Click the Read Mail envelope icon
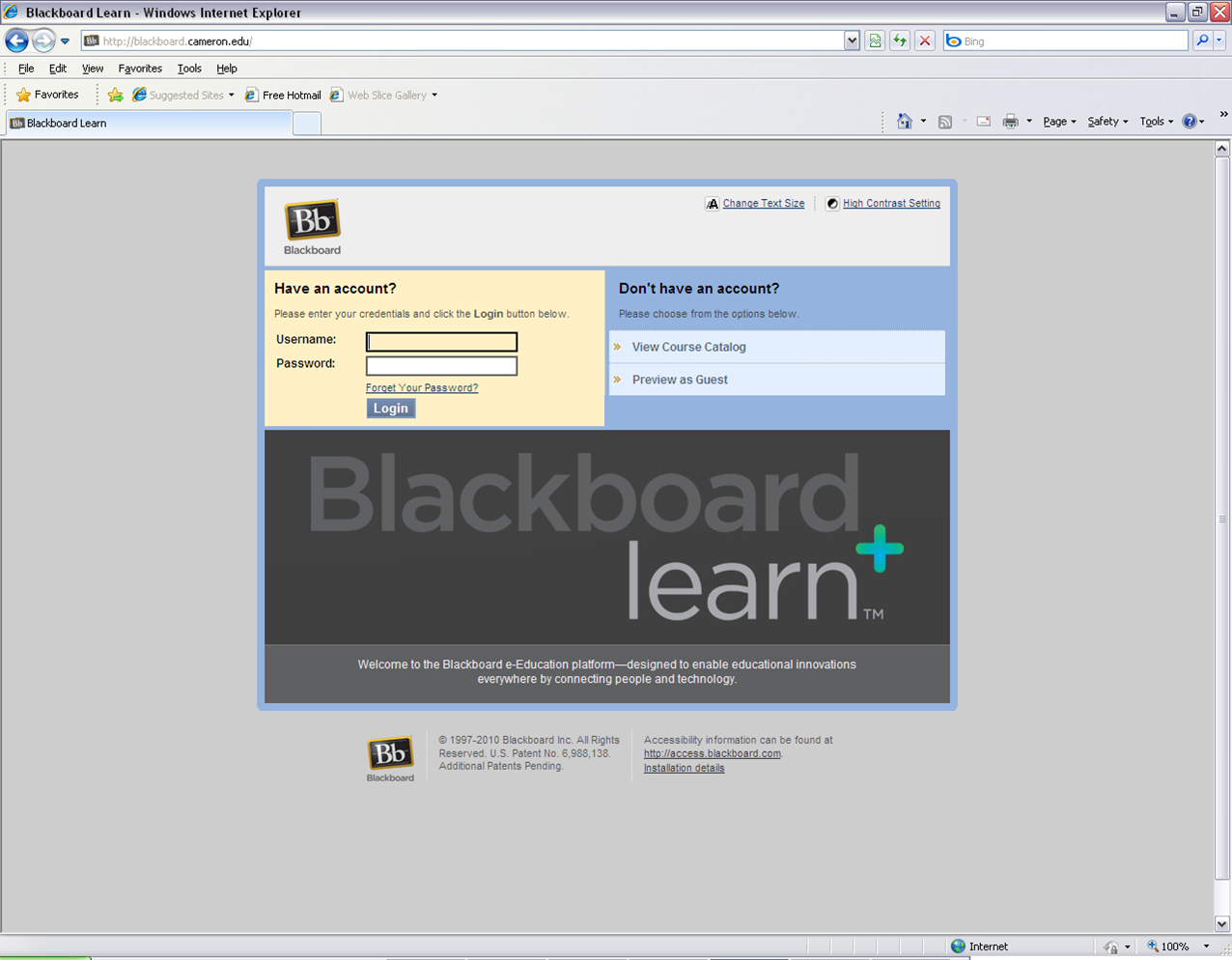This screenshot has width=1232, height=960. [983, 122]
